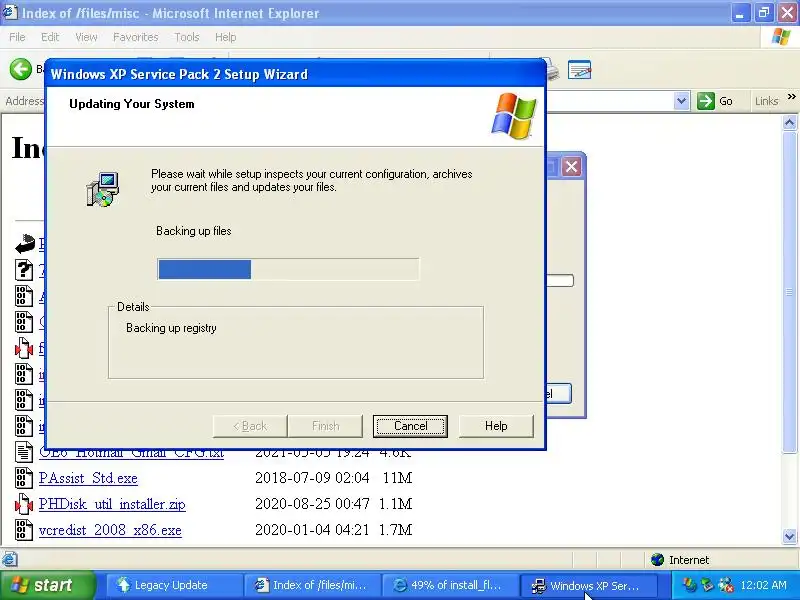Click the network tray icon with red X
The image size is (800, 600).
point(725,585)
